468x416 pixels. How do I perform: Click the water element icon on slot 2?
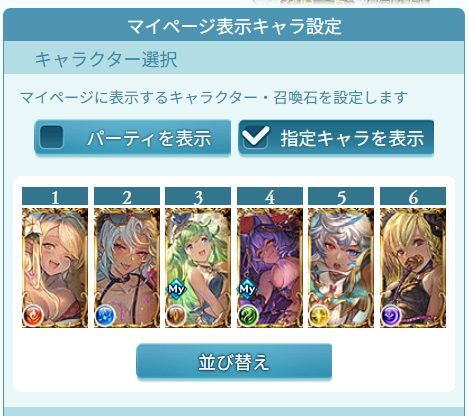click(x=105, y=316)
